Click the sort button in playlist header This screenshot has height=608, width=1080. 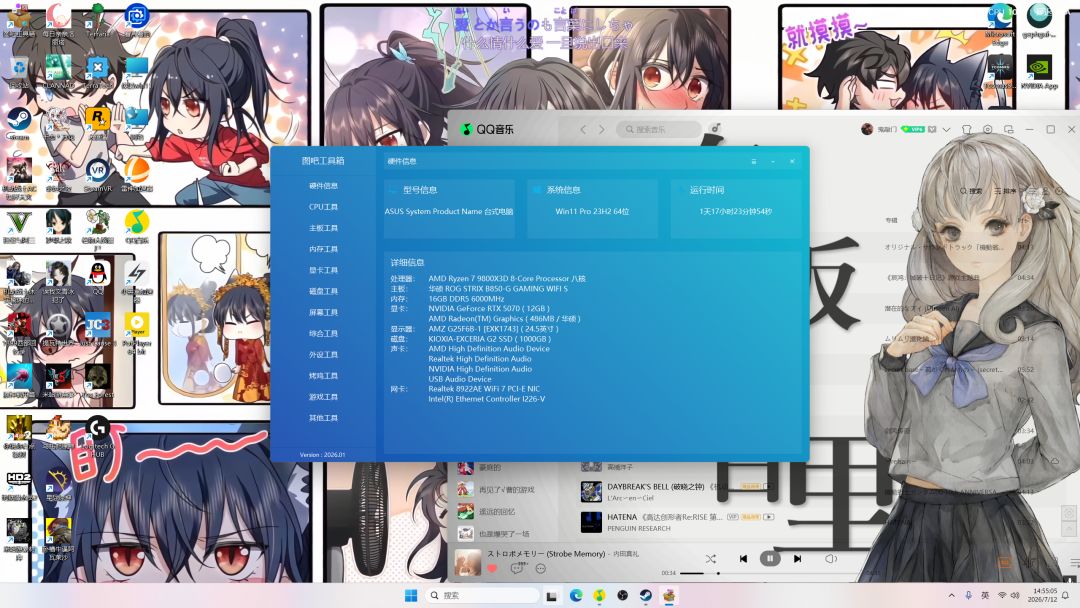point(1005,191)
